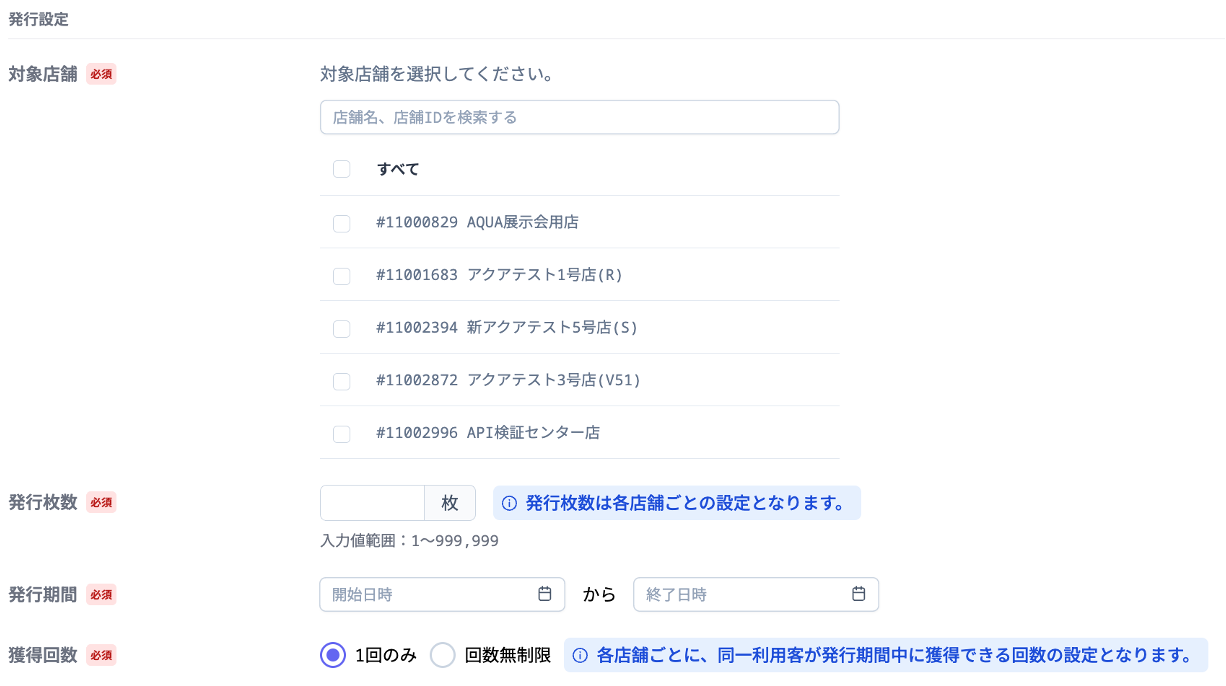1226x686 pixels.
Task: Select the 1回のみ radio button
Action: coord(332,656)
